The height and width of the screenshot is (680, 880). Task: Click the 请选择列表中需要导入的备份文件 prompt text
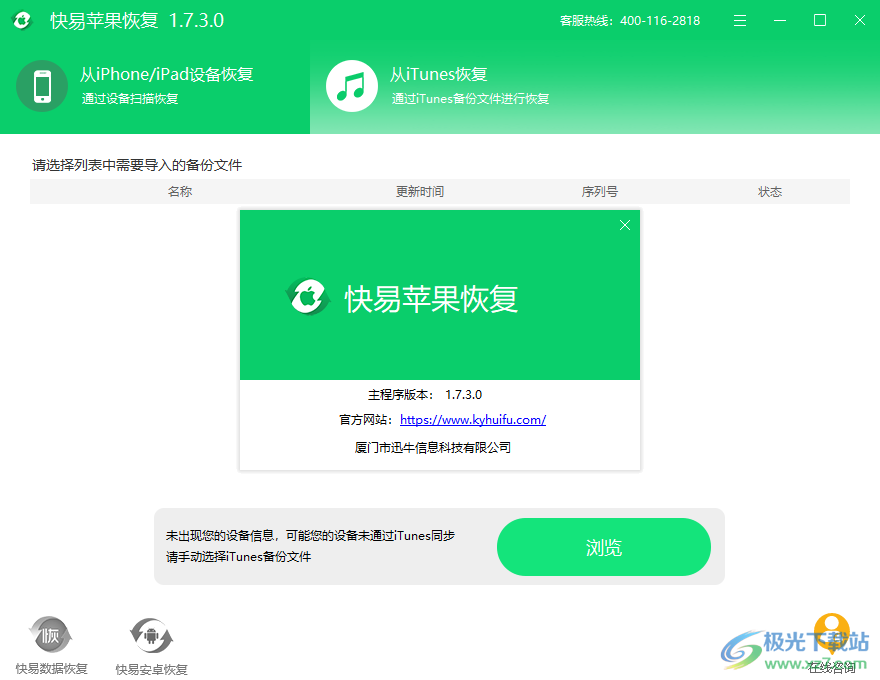(137, 165)
